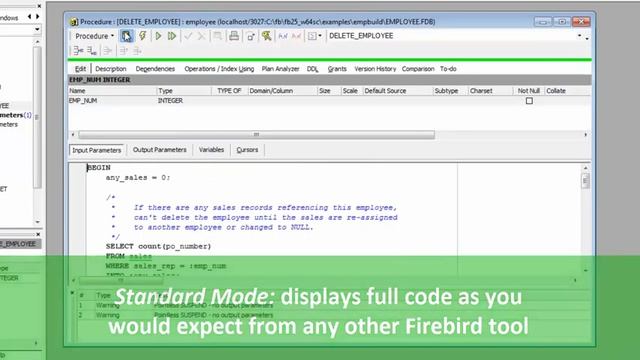Open the Dependencies tab
This screenshot has width=640, height=360.
click(x=155, y=69)
